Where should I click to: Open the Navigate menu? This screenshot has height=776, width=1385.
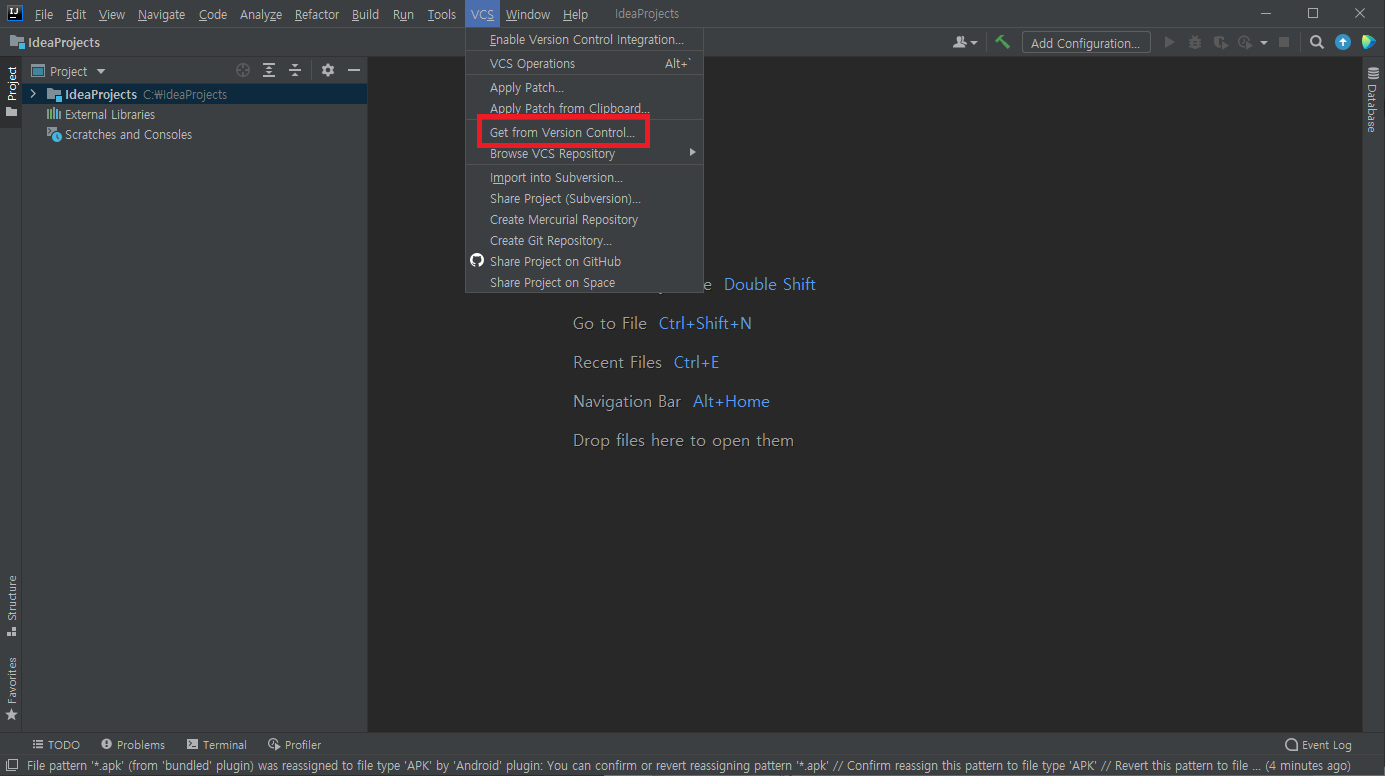click(x=161, y=14)
